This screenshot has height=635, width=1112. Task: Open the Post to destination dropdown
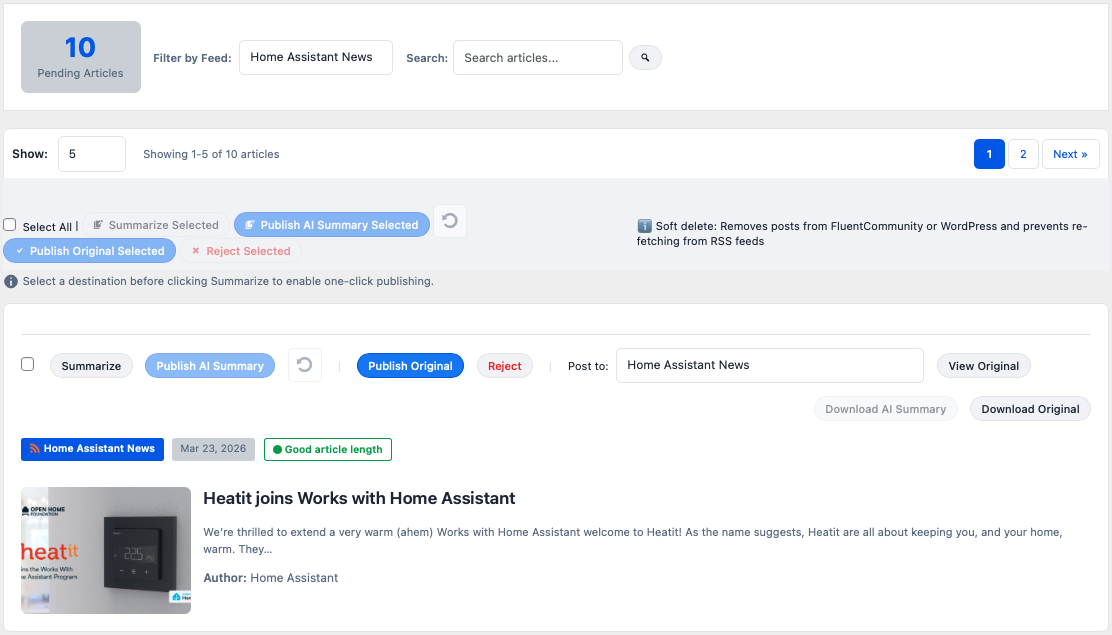coord(769,365)
